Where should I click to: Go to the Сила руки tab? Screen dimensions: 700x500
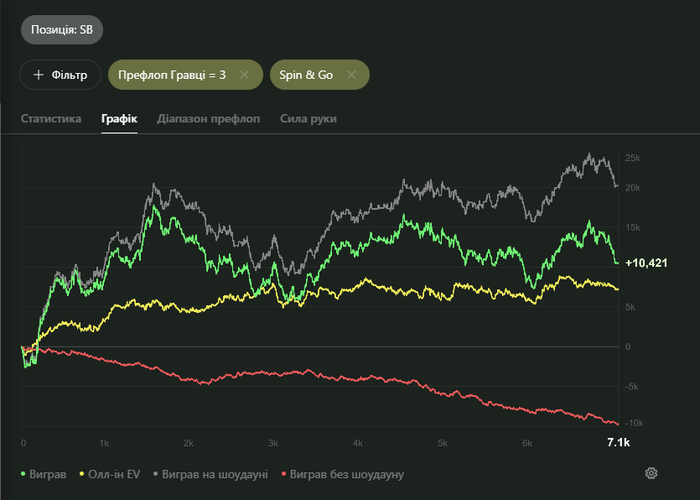tap(308, 119)
